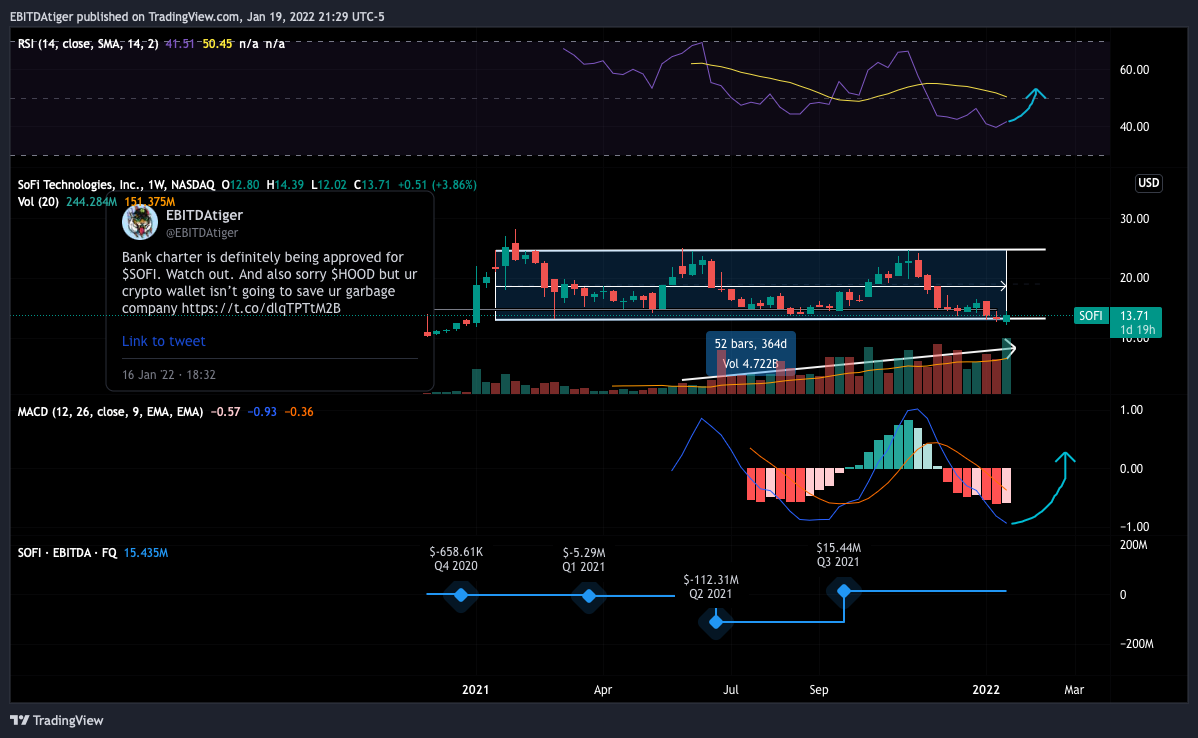Click the high price value H14.39
This screenshot has width=1198, height=738.
tap(284, 185)
